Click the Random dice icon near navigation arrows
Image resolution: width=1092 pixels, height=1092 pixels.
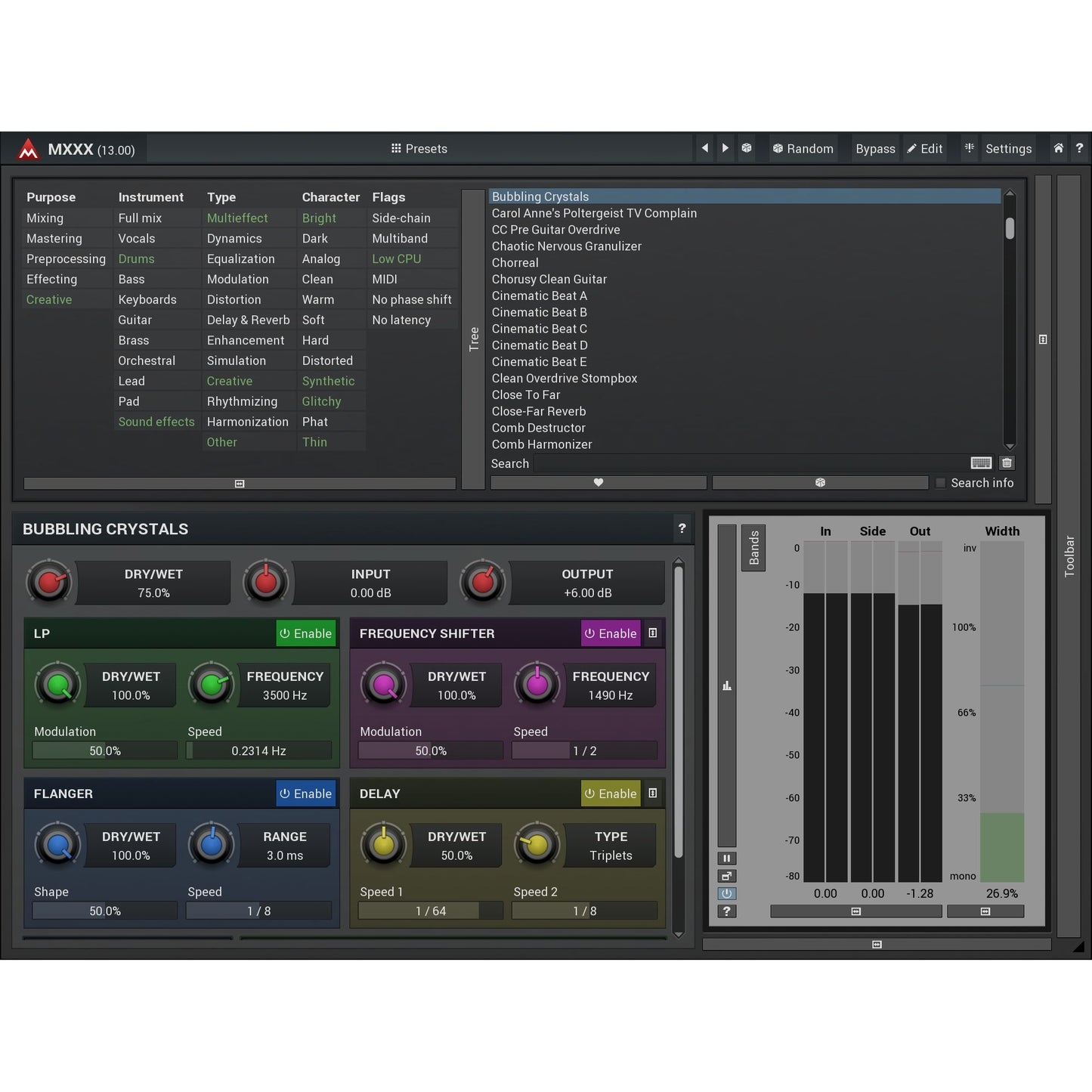[x=747, y=148]
